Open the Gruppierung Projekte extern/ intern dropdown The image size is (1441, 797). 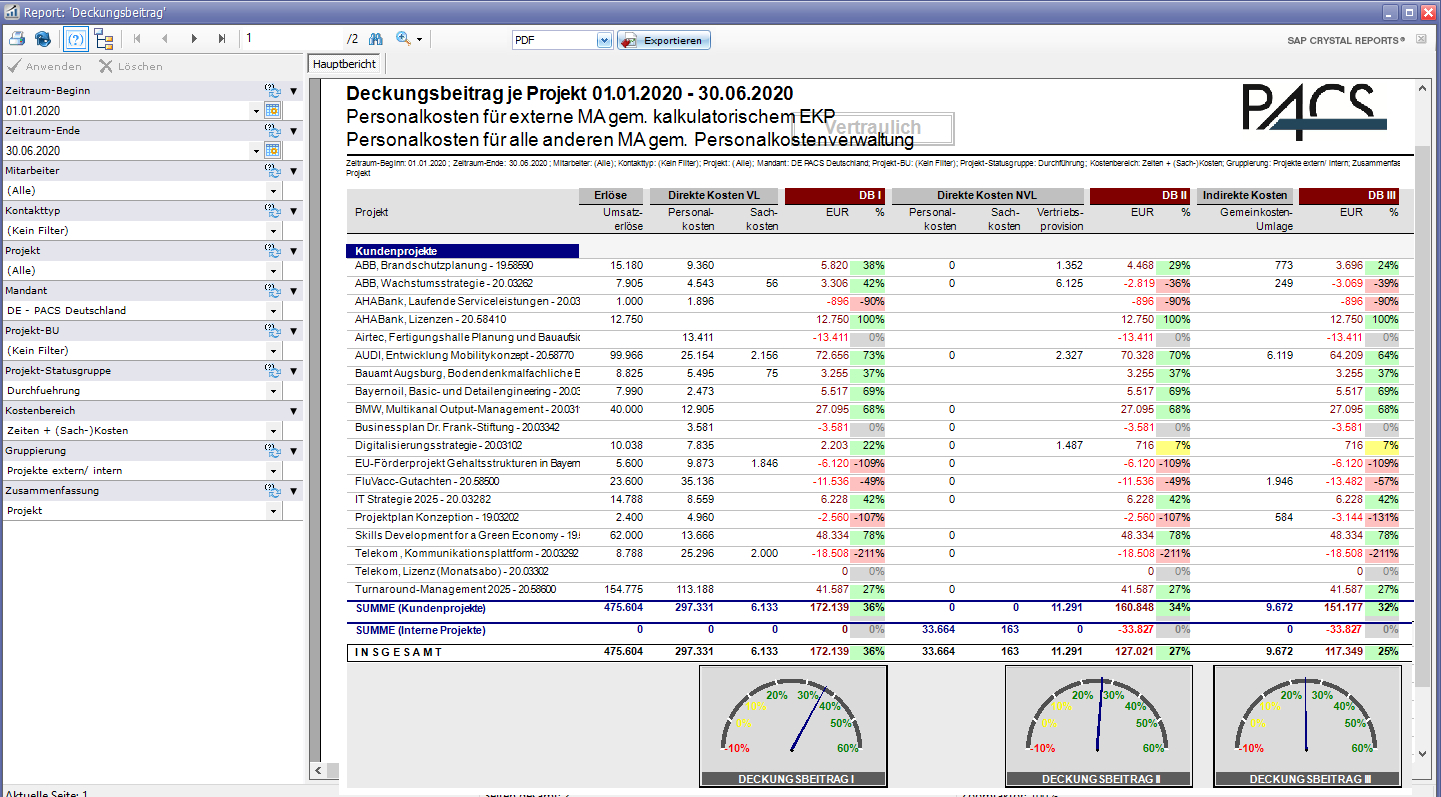pos(273,471)
